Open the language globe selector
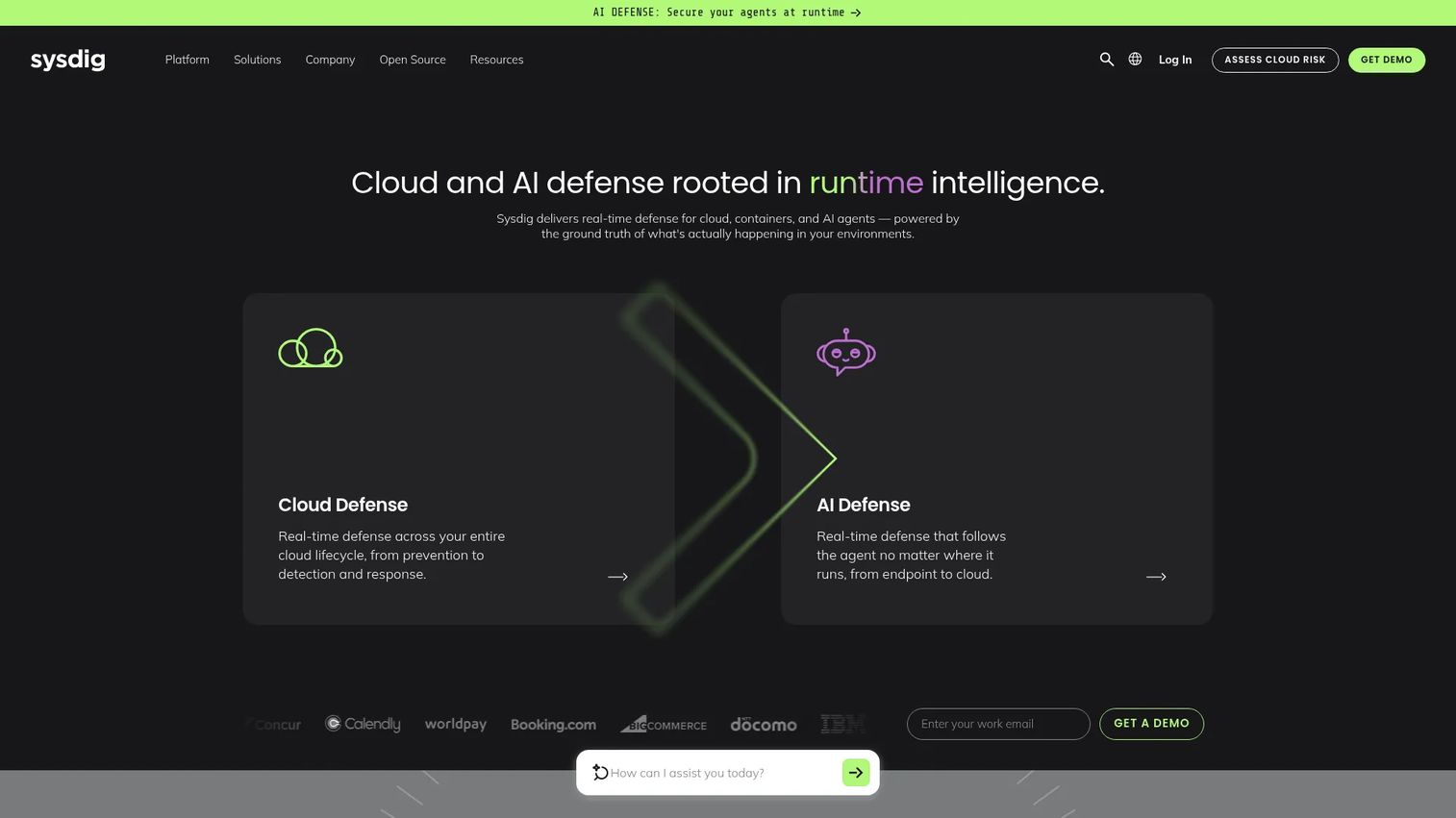 coord(1135,60)
